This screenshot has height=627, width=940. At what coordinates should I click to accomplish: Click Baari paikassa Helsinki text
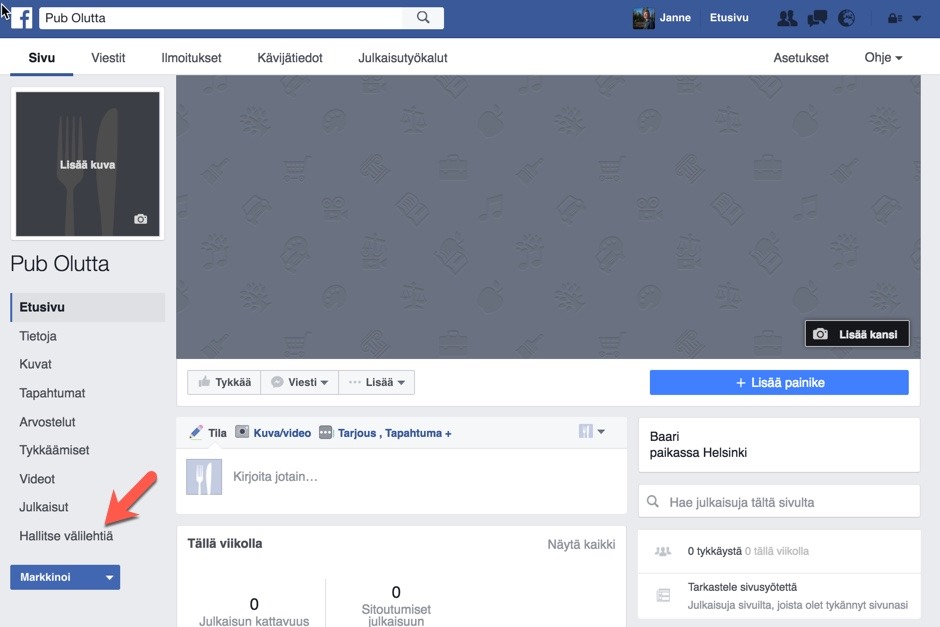(698, 444)
